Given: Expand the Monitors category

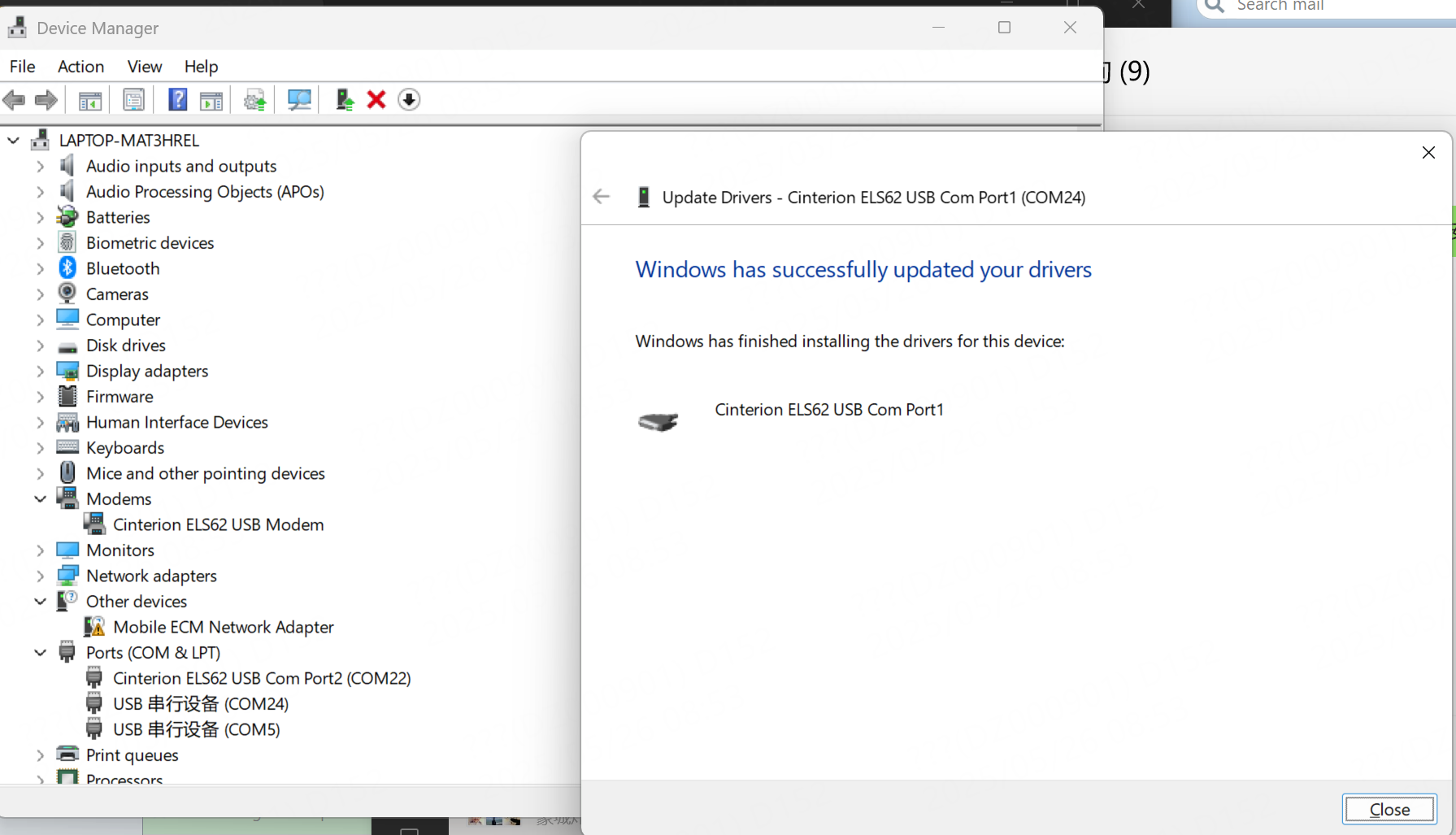Looking at the screenshot, I should [x=40, y=550].
